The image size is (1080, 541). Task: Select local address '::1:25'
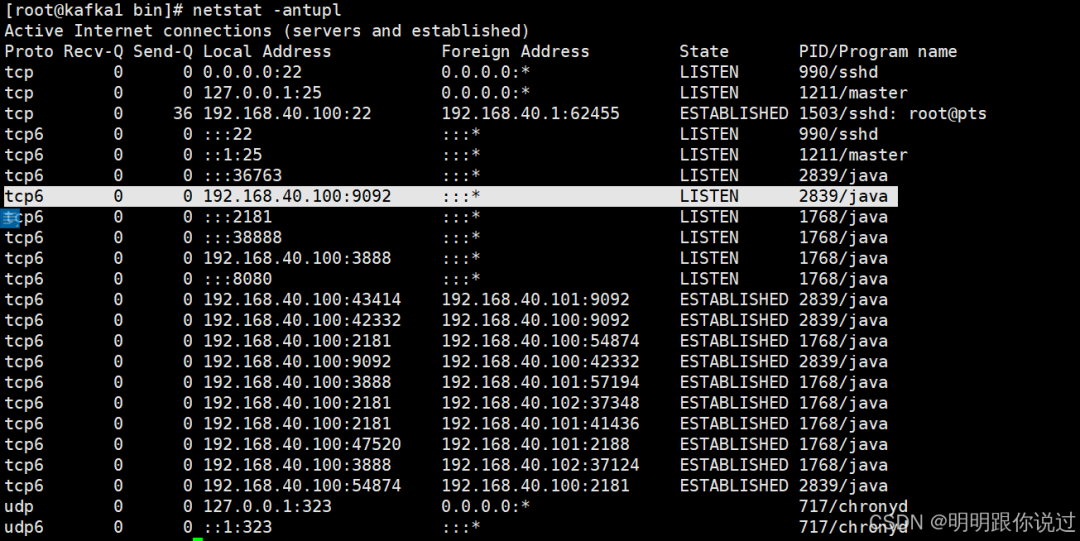point(233,155)
